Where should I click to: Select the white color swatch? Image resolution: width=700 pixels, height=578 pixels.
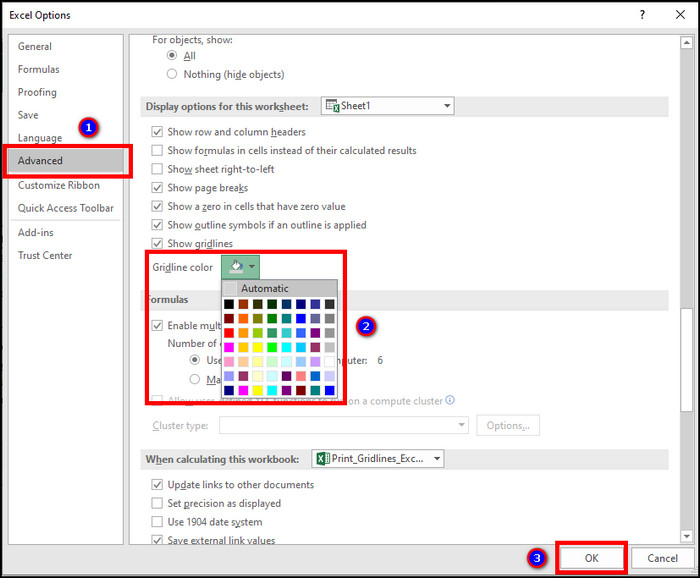click(329, 362)
